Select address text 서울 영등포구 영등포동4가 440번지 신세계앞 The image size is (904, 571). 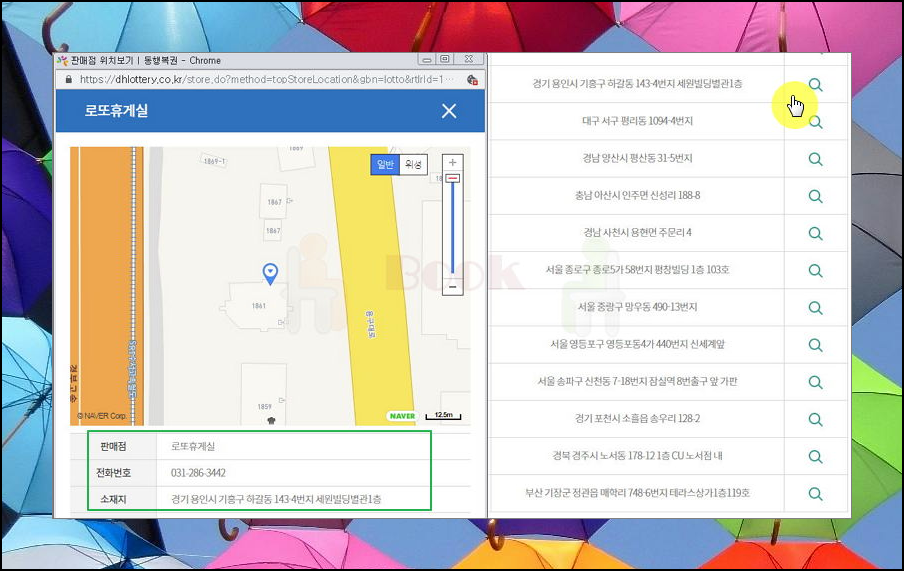[637, 344]
